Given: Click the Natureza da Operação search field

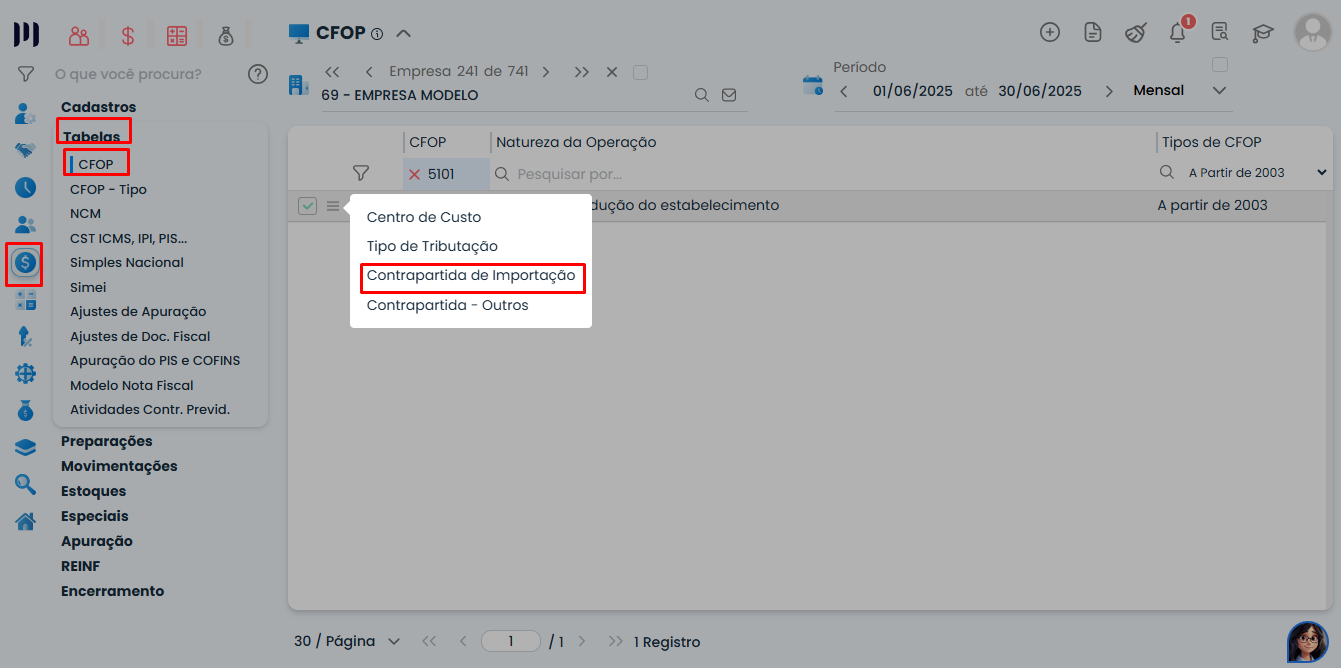Looking at the screenshot, I should 820,174.
